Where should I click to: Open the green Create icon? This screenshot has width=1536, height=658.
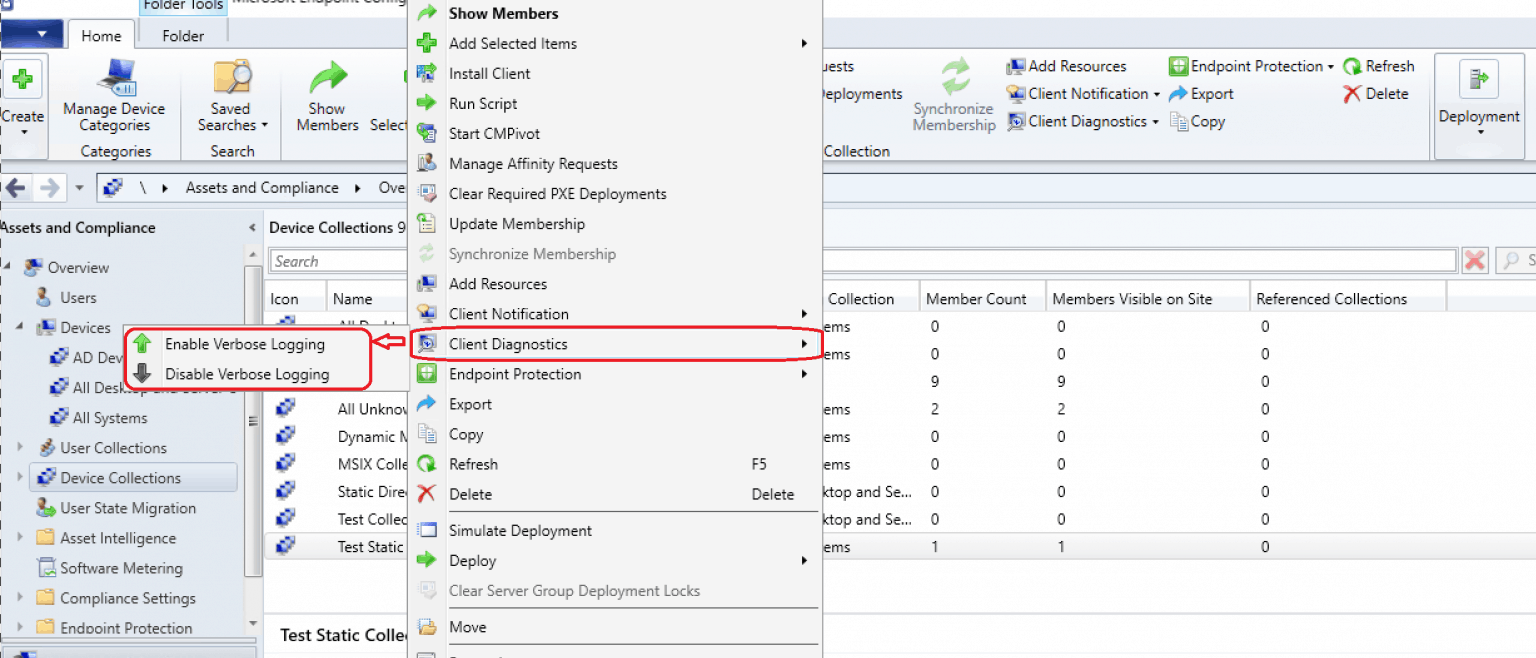coord(23,79)
